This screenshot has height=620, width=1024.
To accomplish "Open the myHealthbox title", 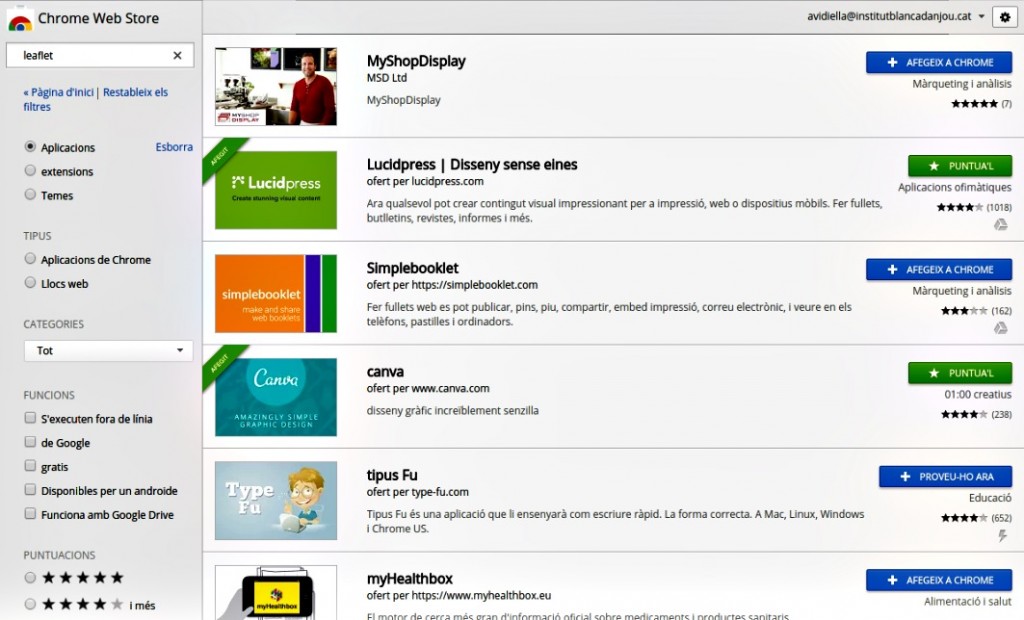I will pos(409,579).
